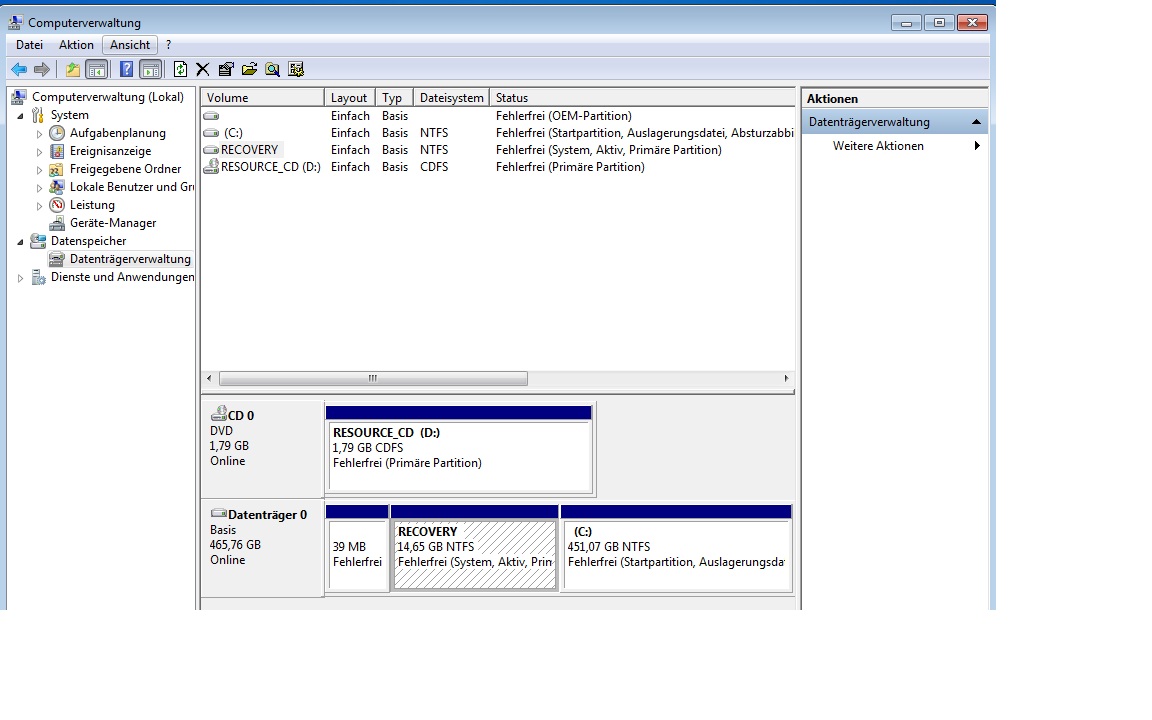The width and height of the screenshot is (1152, 720).
Task: Select Dienste und Anwendungen icon
Action: click(x=37, y=277)
